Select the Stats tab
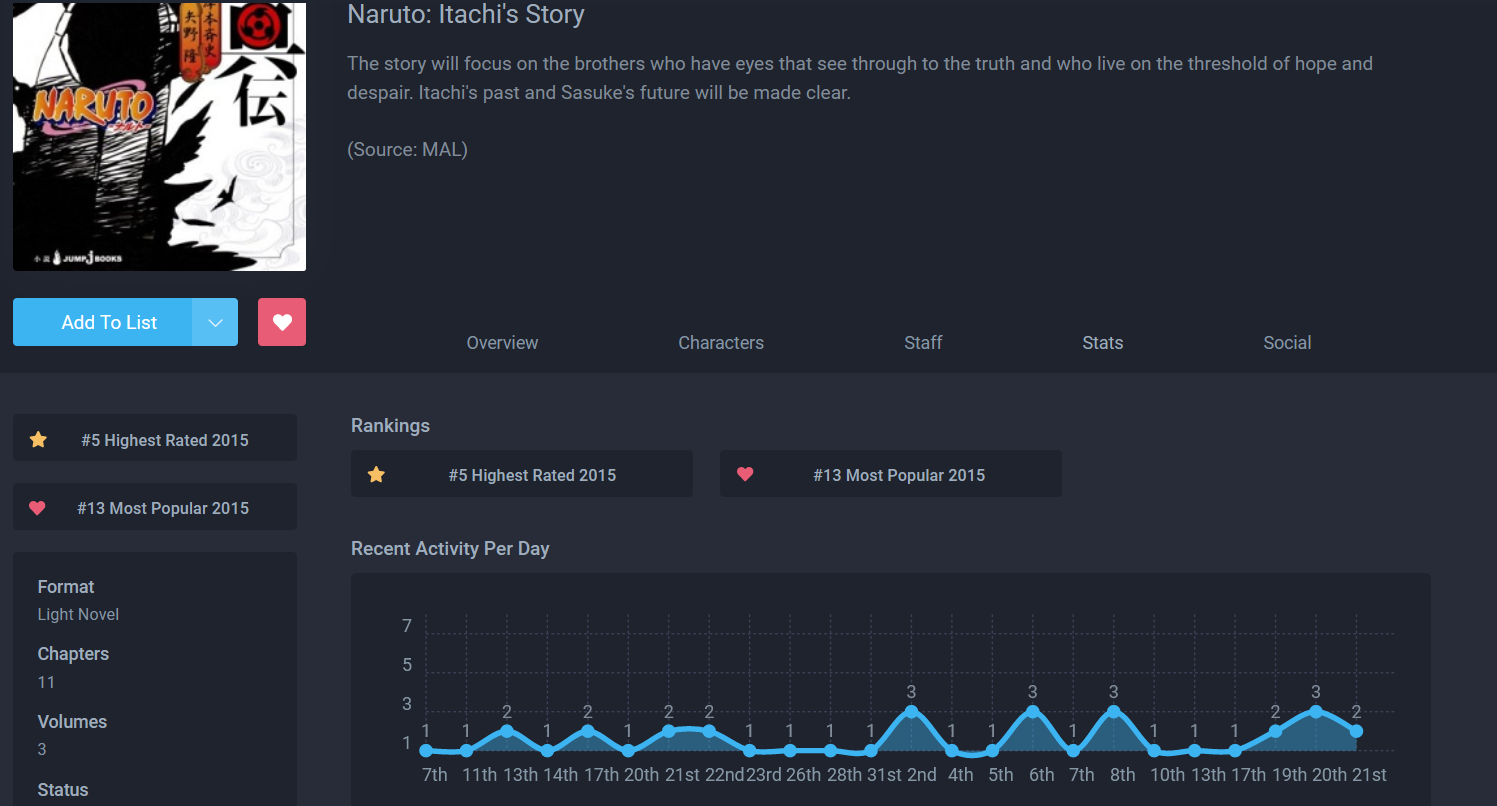The height and width of the screenshot is (806, 1497). [x=1102, y=343]
